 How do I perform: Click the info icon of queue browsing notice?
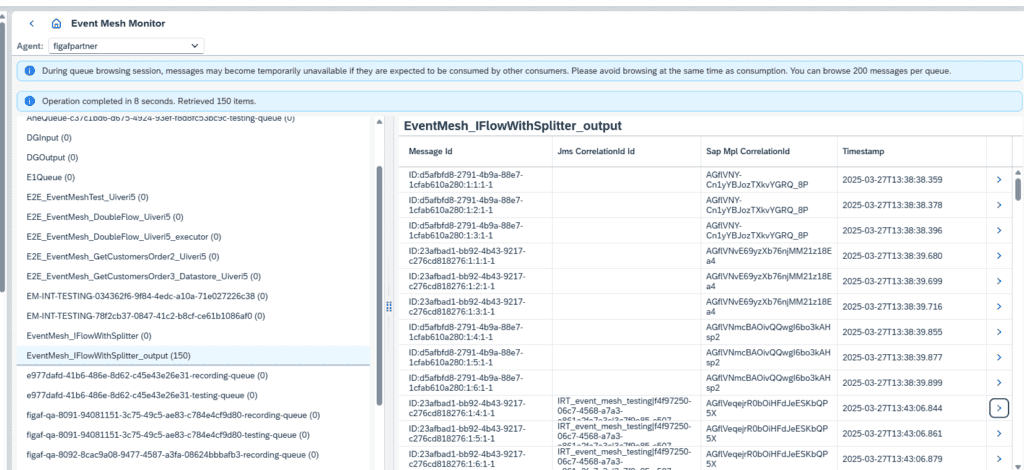coord(29,70)
